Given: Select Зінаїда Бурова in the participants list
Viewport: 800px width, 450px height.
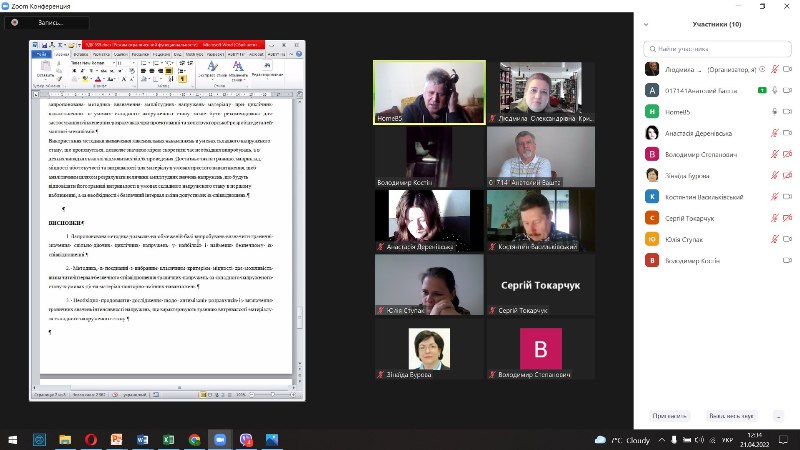Looking at the screenshot, I should 717,176.
